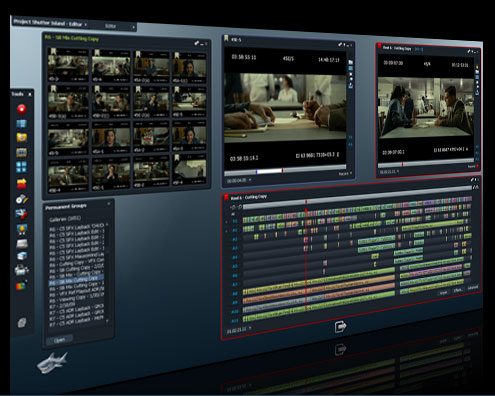Expand the Project Shutter Island dropdown arrow

pos(86,24)
